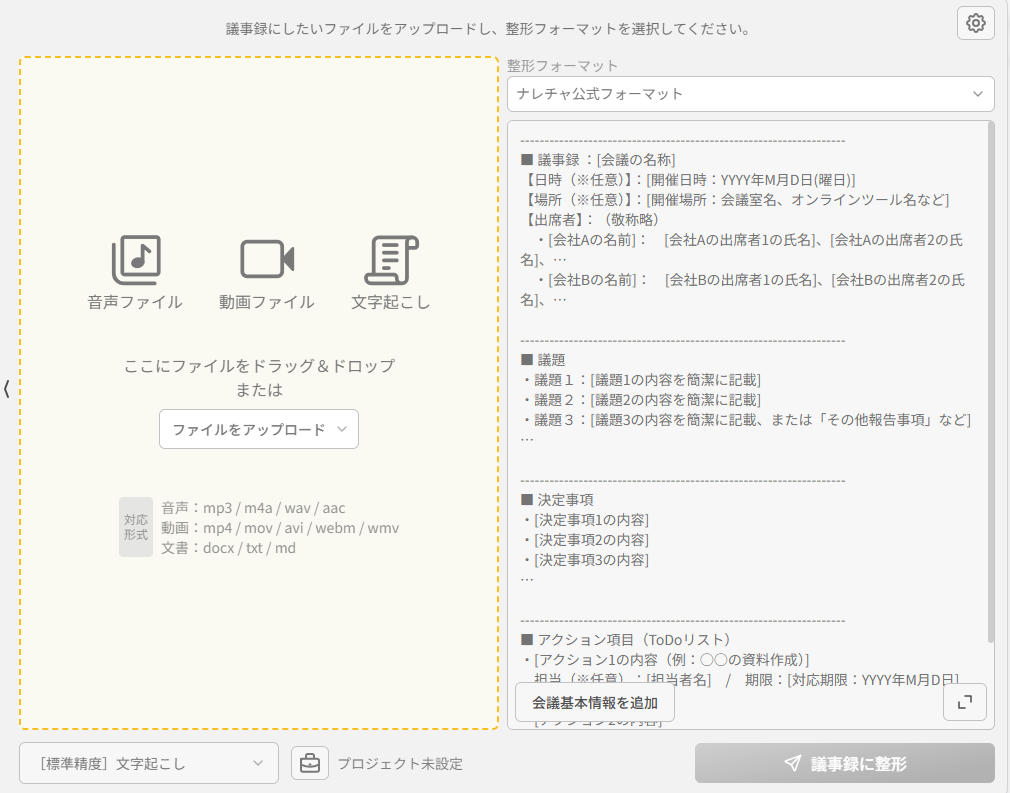Click the 会議基本情報を追加 button
The image size is (1010, 793).
click(x=595, y=702)
